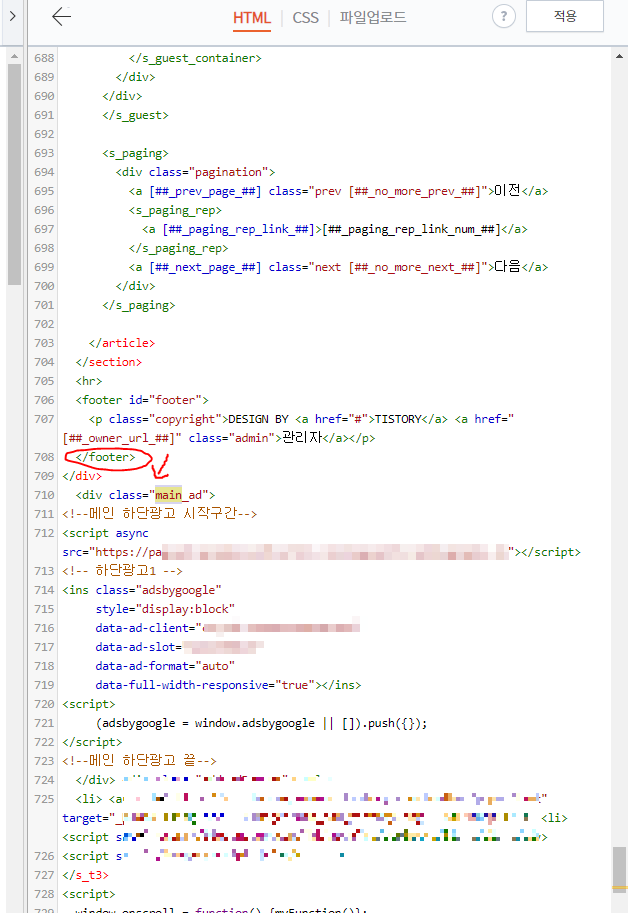Click comment 메인 하단광고 시작구간
The image size is (628, 913).
pyautogui.click(x=159, y=514)
